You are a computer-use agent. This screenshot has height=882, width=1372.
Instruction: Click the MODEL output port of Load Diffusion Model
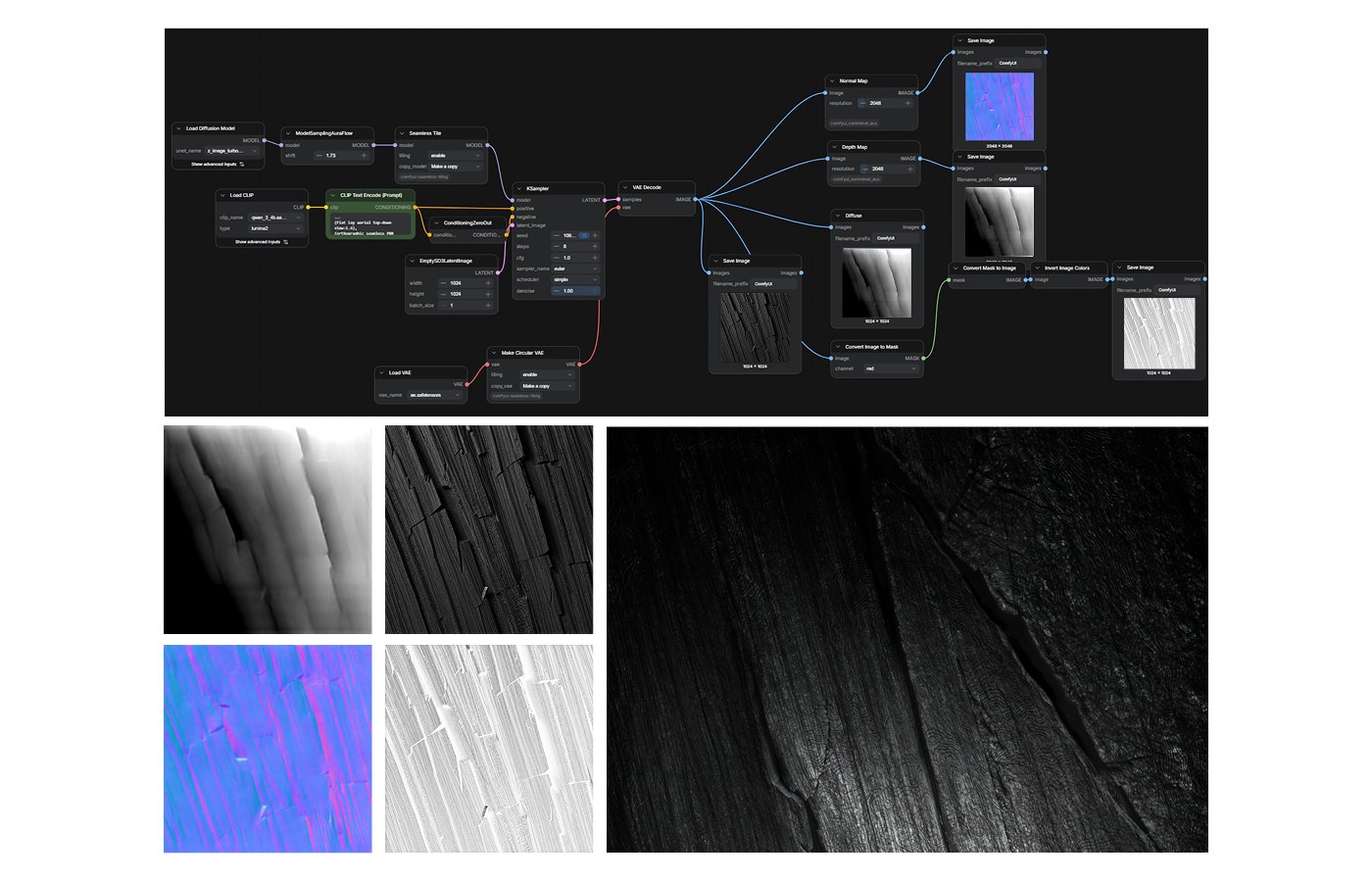click(265, 140)
